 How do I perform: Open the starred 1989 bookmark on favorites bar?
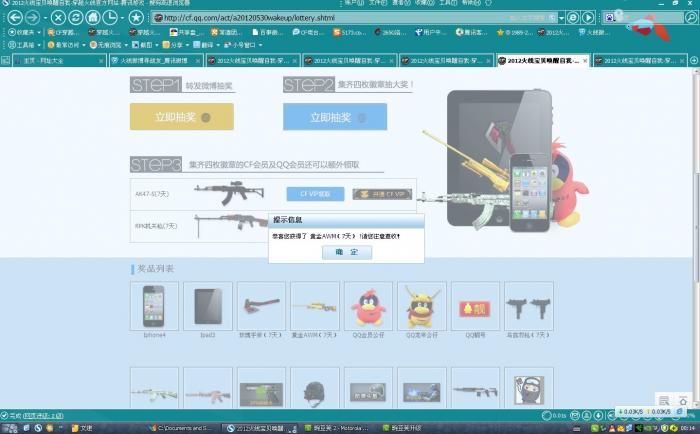coord(514,32)
